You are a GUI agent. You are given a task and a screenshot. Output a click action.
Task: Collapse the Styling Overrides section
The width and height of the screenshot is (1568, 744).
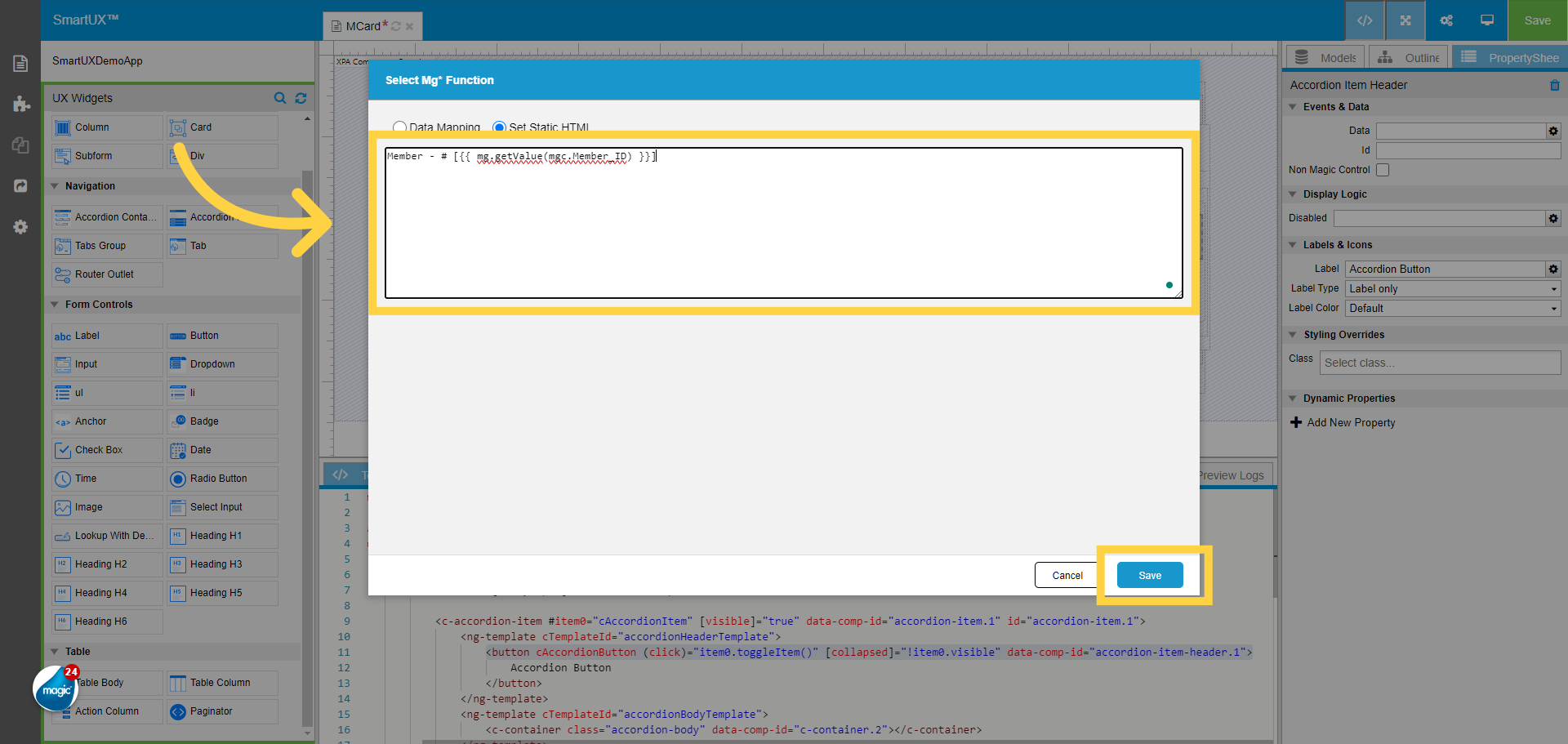point(1293,335)
